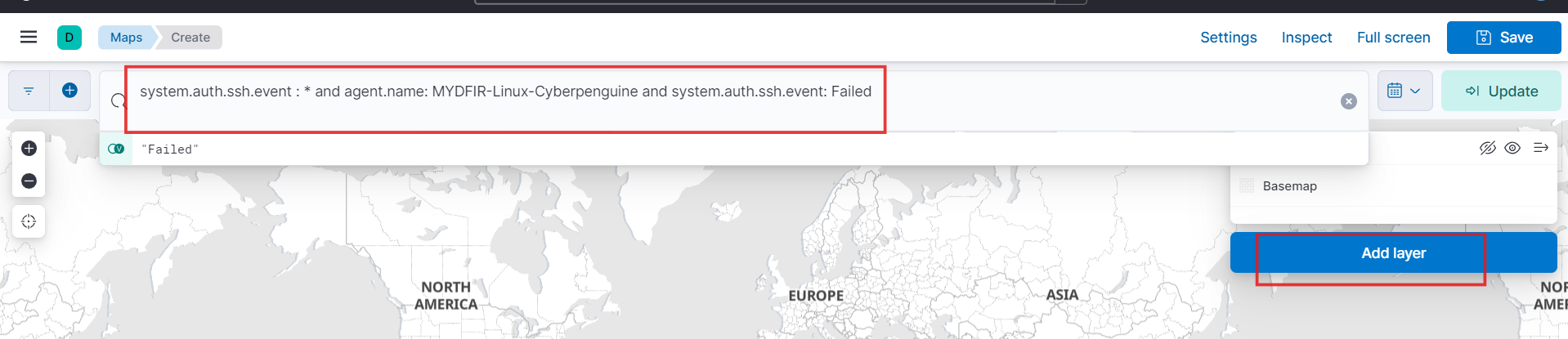Image resolution: width=1568 pixels, height=339 pixels.
Task: Collapse the layers panel
Action: [1541, 148]
